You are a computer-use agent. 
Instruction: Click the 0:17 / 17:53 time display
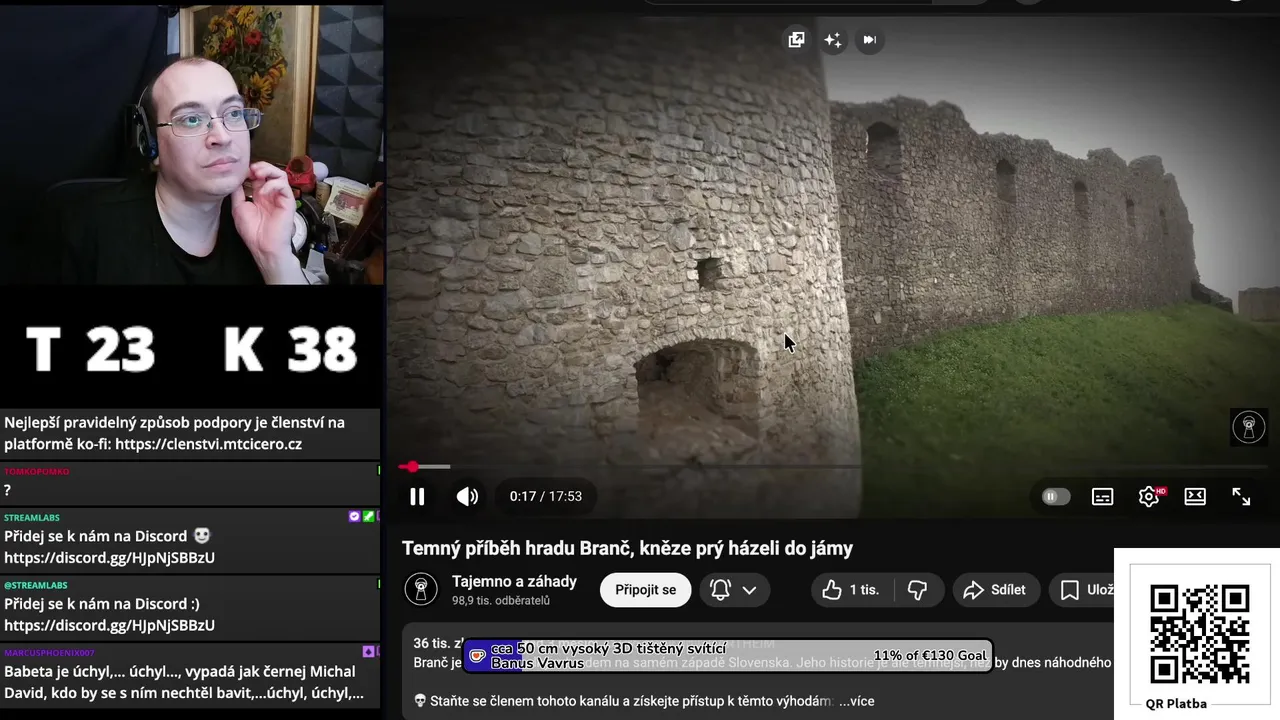(545, 496)
